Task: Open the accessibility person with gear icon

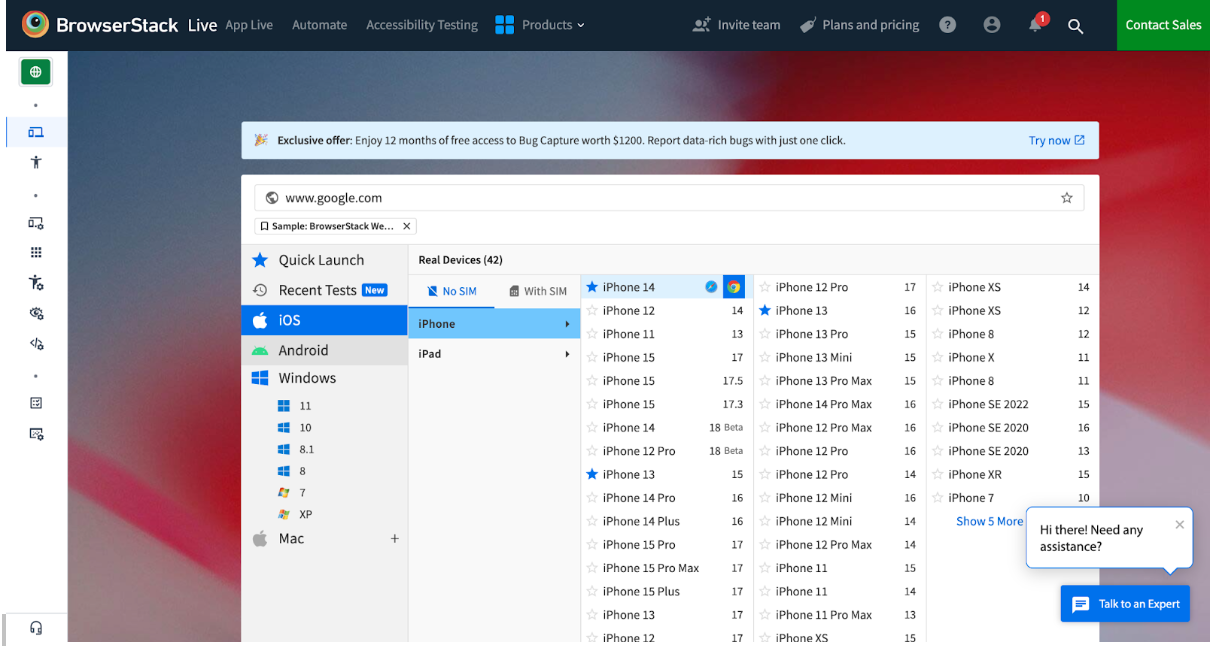Action: (x=36, y=283)
